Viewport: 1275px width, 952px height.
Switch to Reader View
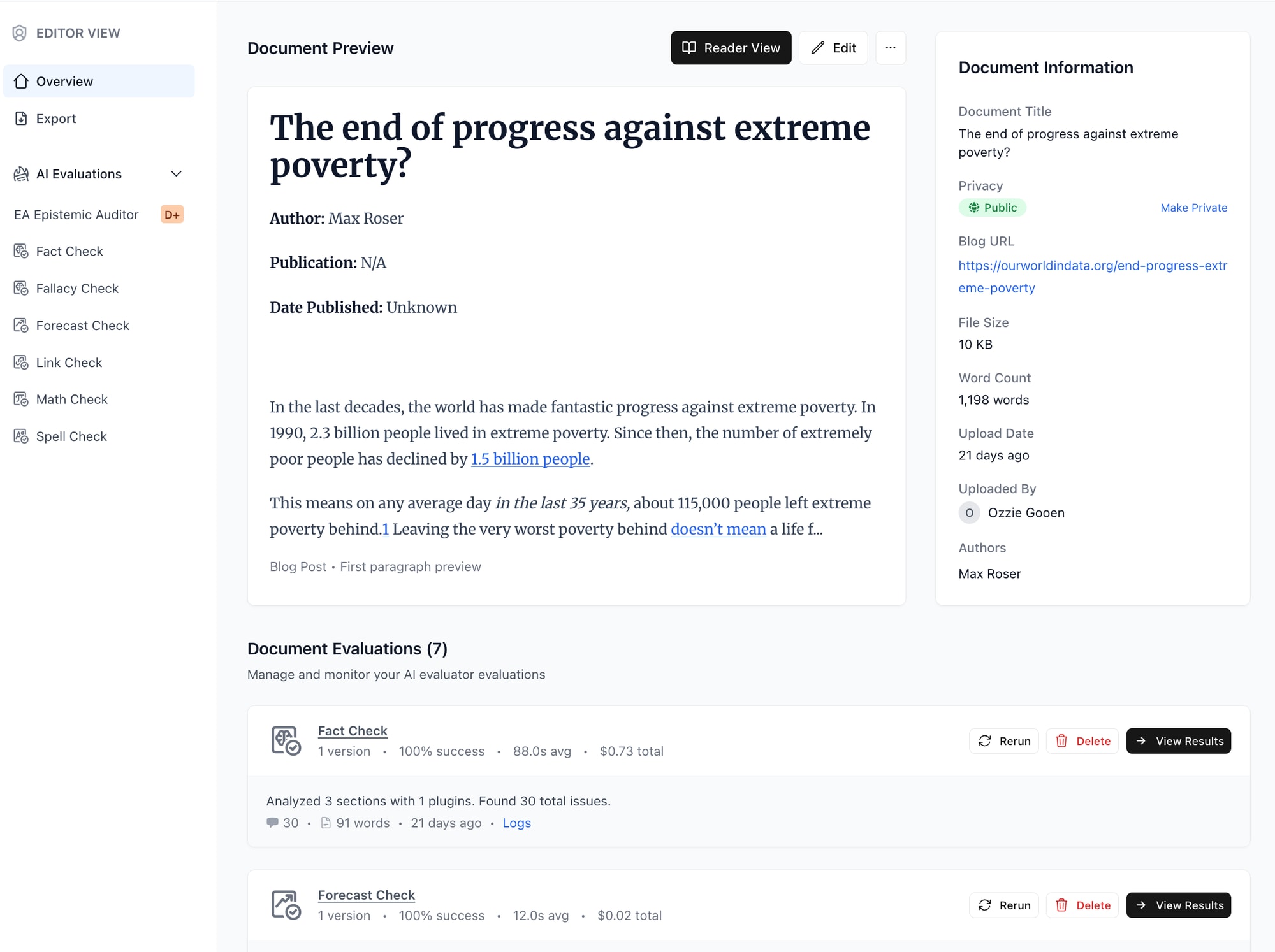pos(731,48)
